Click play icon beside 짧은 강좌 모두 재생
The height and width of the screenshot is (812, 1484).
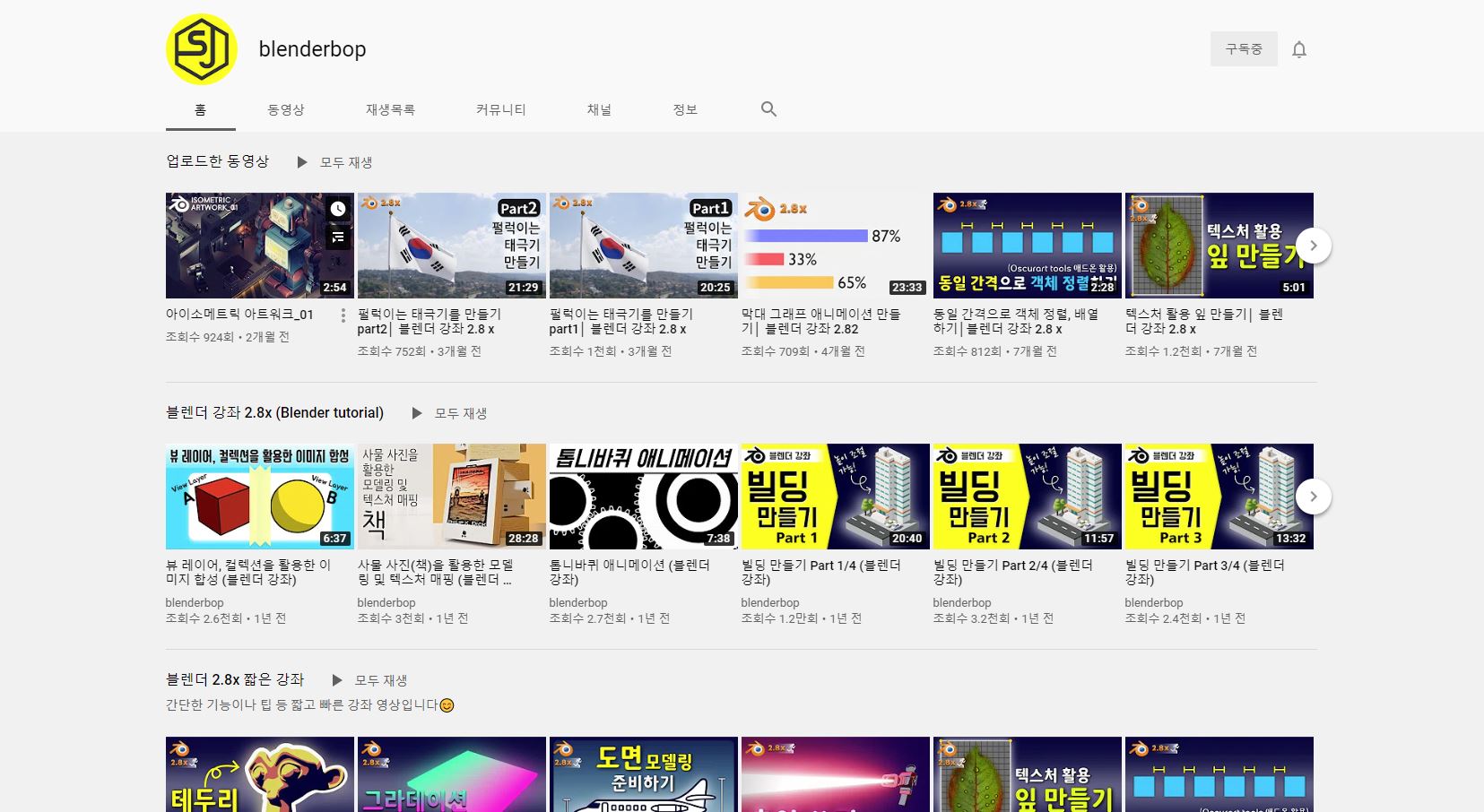pyautogui.click(x=337, y=680)
